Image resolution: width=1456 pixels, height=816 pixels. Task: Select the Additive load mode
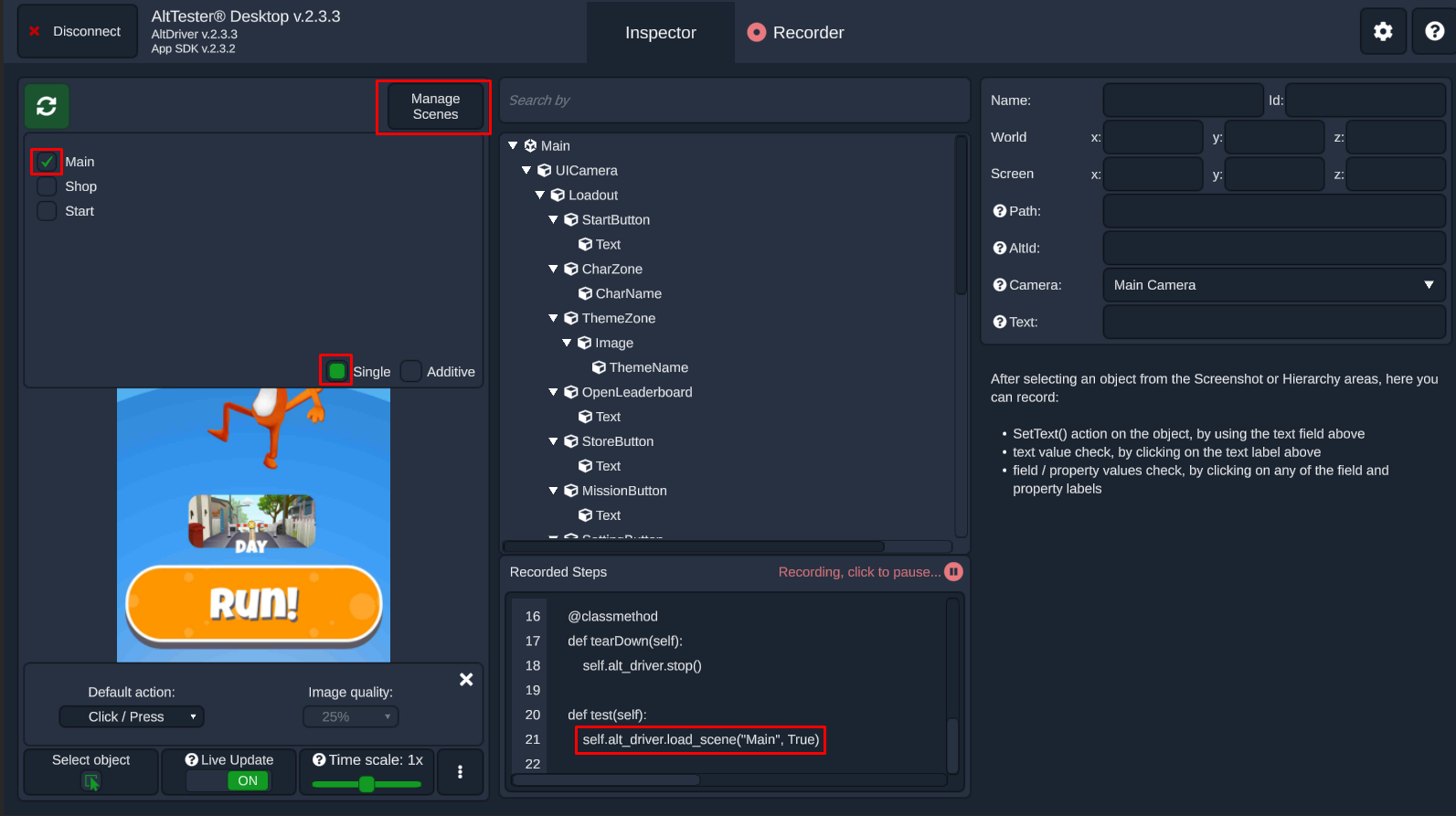pyautogui.click(x=411, y=371)
